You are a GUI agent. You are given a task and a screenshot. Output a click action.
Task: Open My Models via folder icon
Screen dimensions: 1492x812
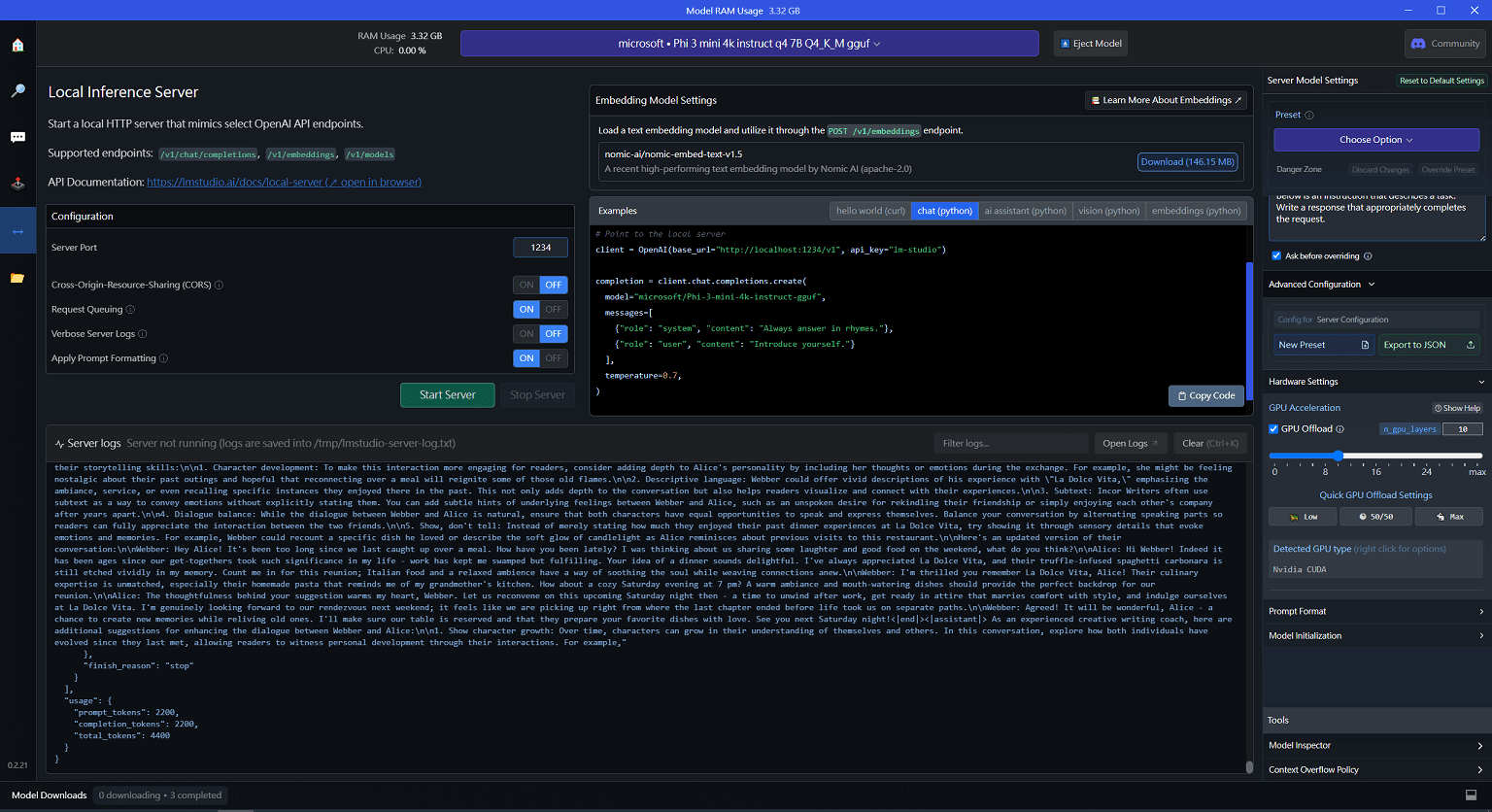click(x=17, y=278)
